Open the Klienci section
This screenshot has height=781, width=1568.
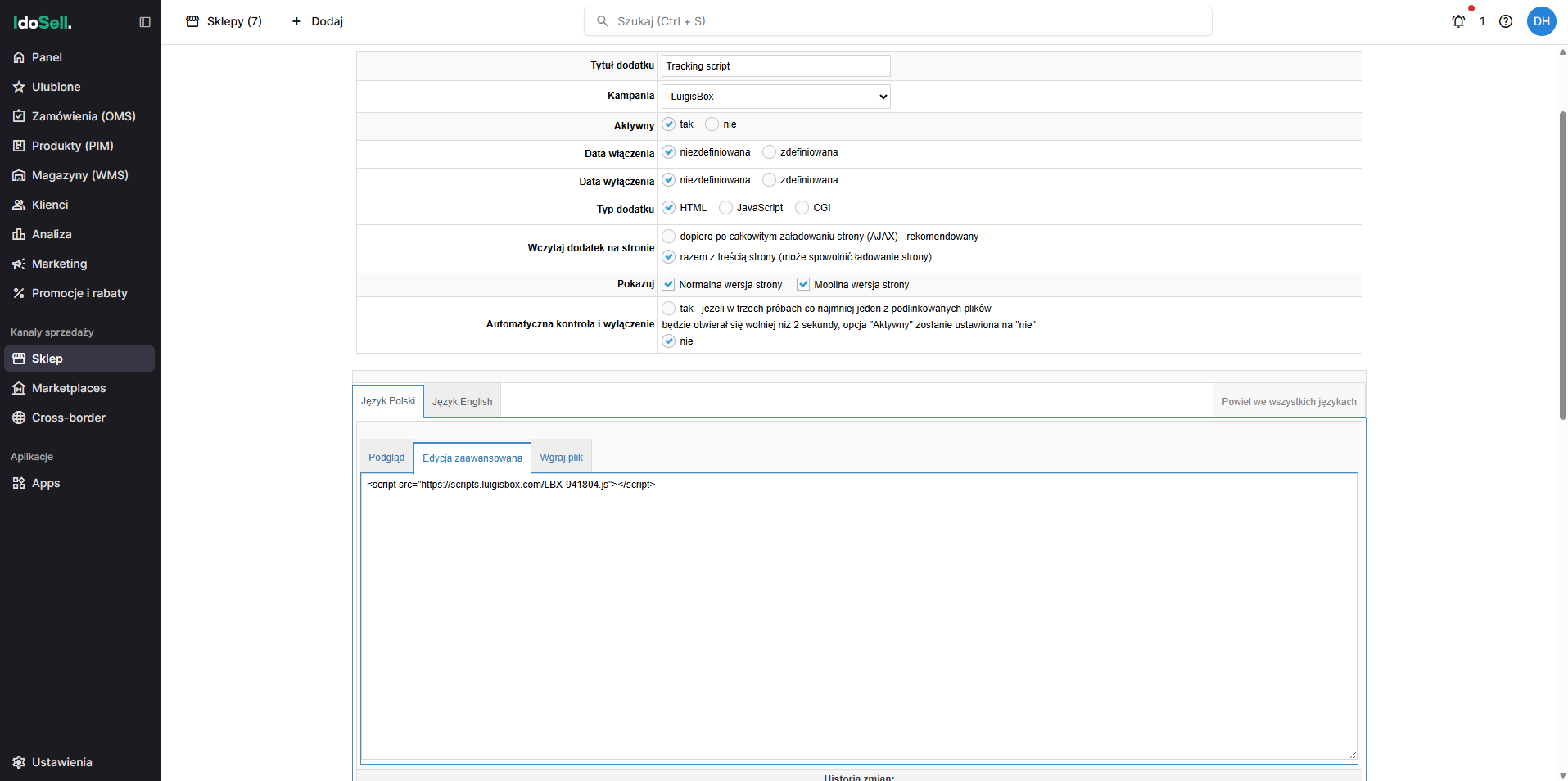coord(48,204)
